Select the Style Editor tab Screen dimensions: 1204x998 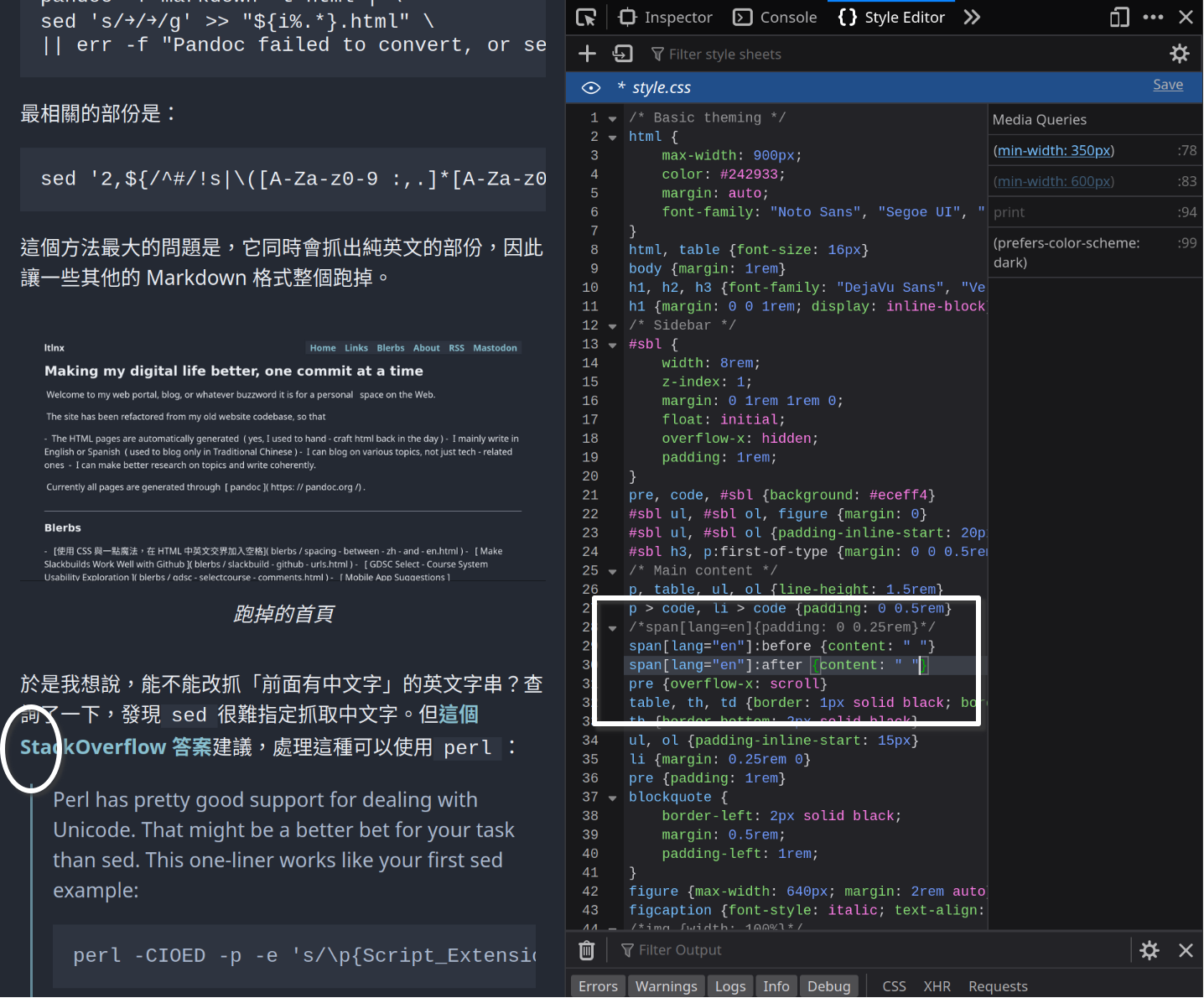click(x=891, y=17)
